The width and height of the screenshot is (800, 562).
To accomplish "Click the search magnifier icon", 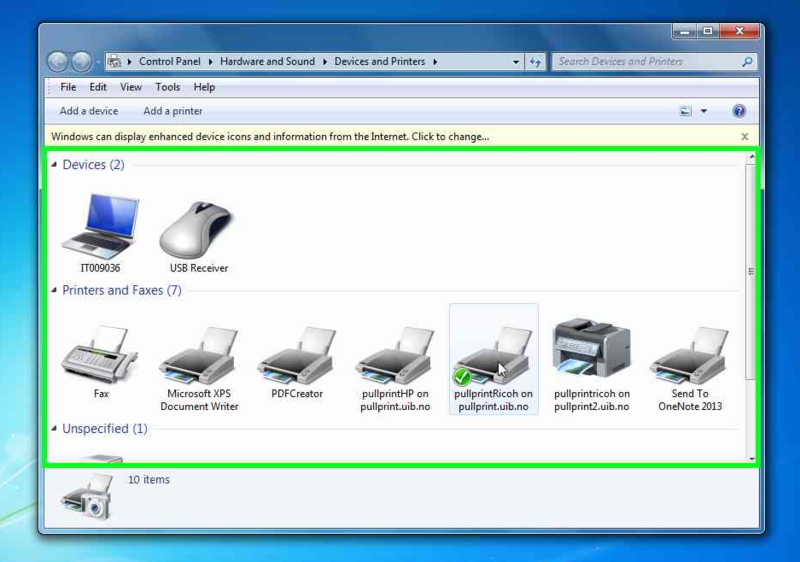I will point(747,62).
